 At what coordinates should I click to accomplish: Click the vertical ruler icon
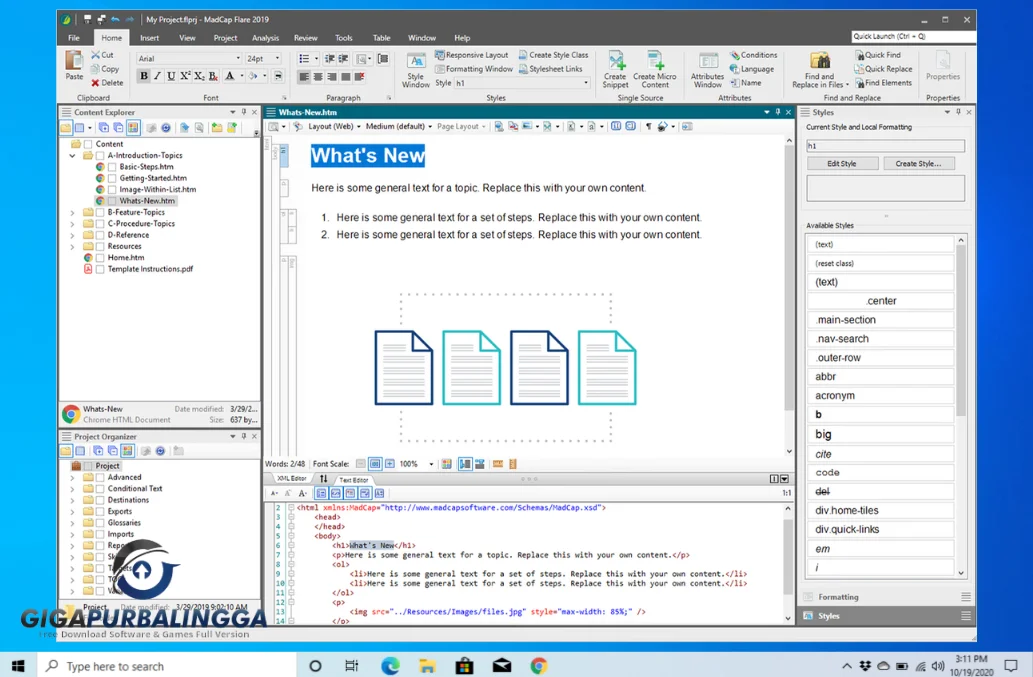click(x=513, y=464)
